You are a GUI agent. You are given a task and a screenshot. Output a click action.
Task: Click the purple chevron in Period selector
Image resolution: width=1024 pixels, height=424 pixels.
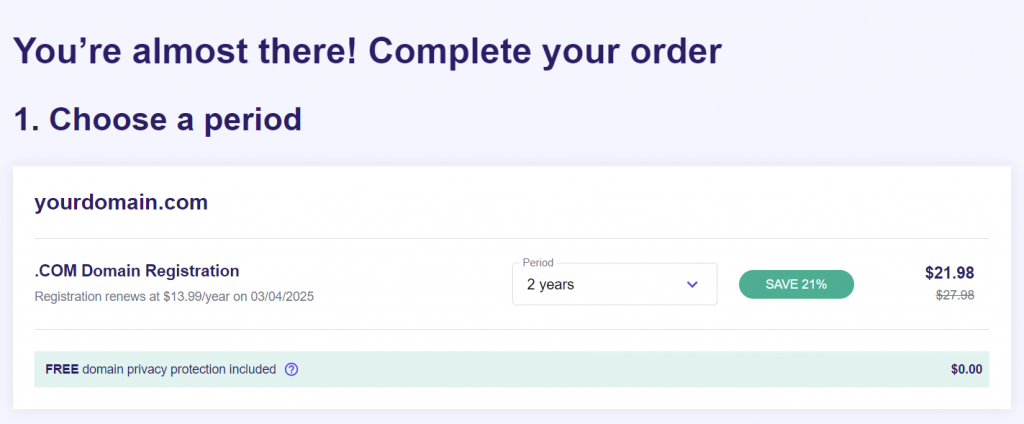692,285
